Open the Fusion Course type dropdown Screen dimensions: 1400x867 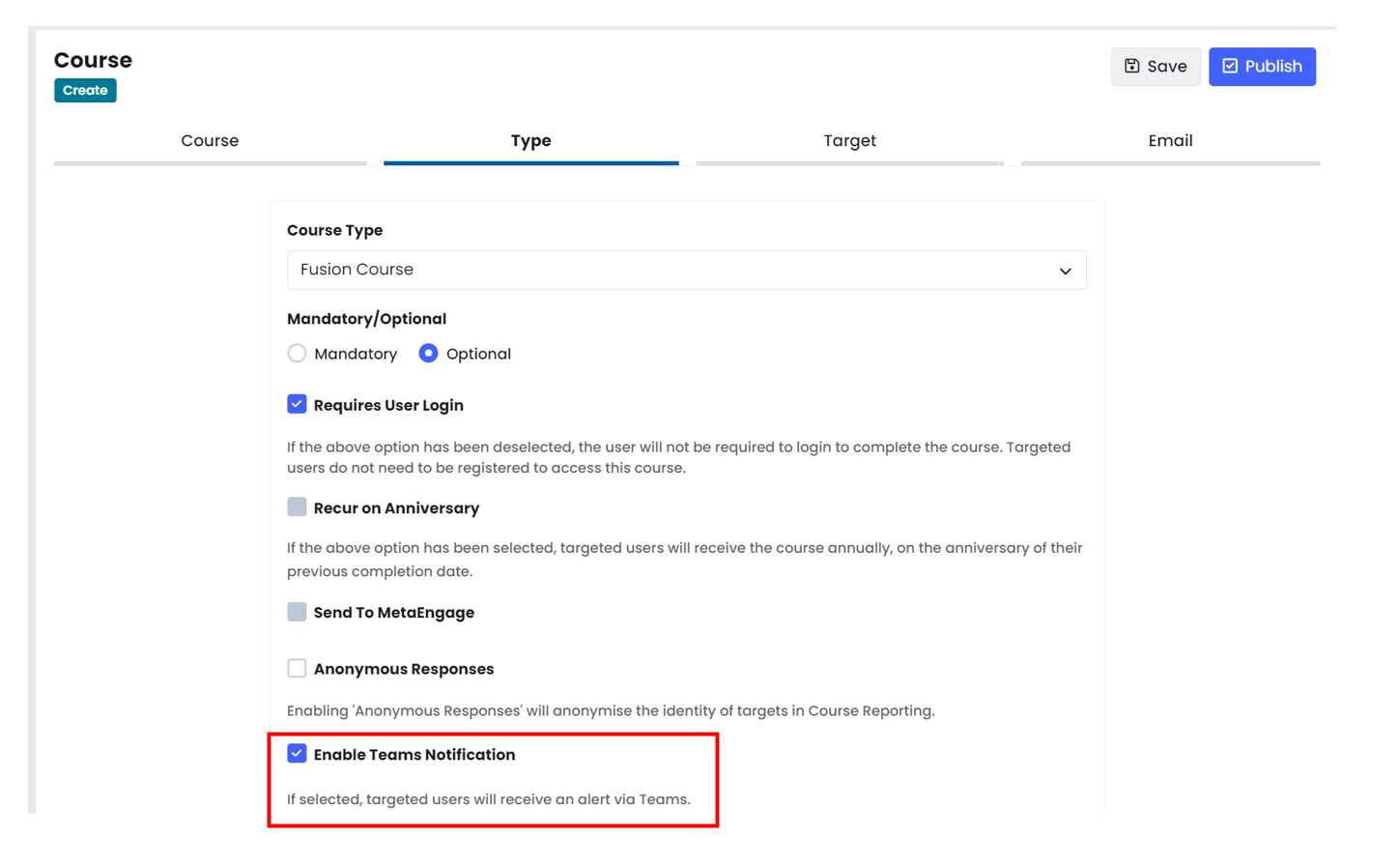(686, 270)
